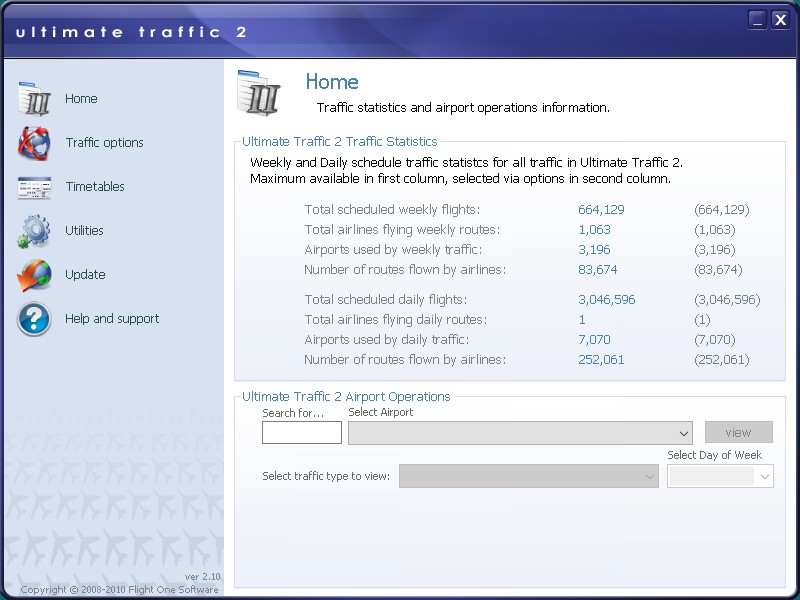Select the Update menu label
This screenshot has width=800, height=600.
point(85,274)
